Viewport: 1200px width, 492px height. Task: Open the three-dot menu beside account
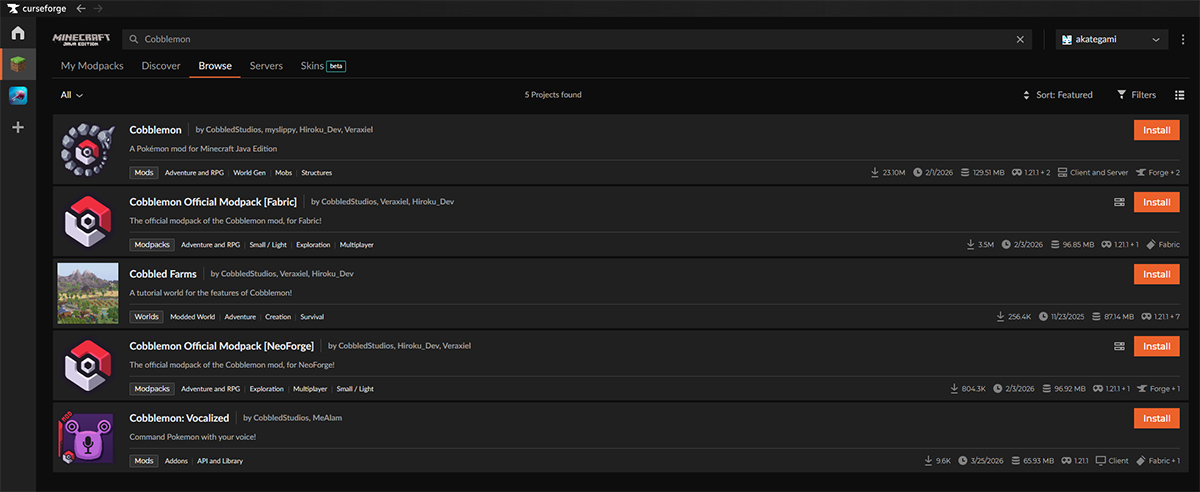click(x=1182, y=39)
